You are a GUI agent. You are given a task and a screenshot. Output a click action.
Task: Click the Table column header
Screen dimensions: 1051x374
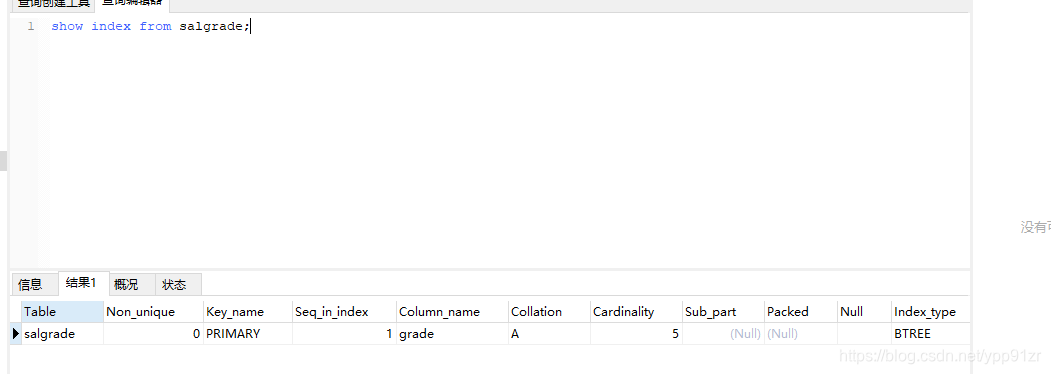click(63, 312)
